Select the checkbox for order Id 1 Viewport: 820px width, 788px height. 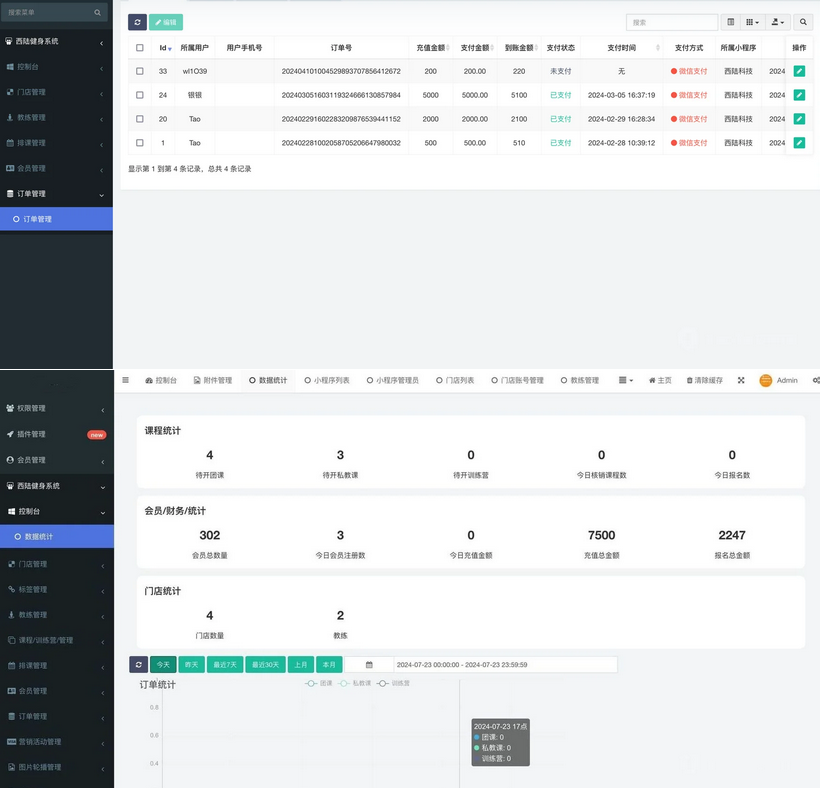[x=139, y=143]
